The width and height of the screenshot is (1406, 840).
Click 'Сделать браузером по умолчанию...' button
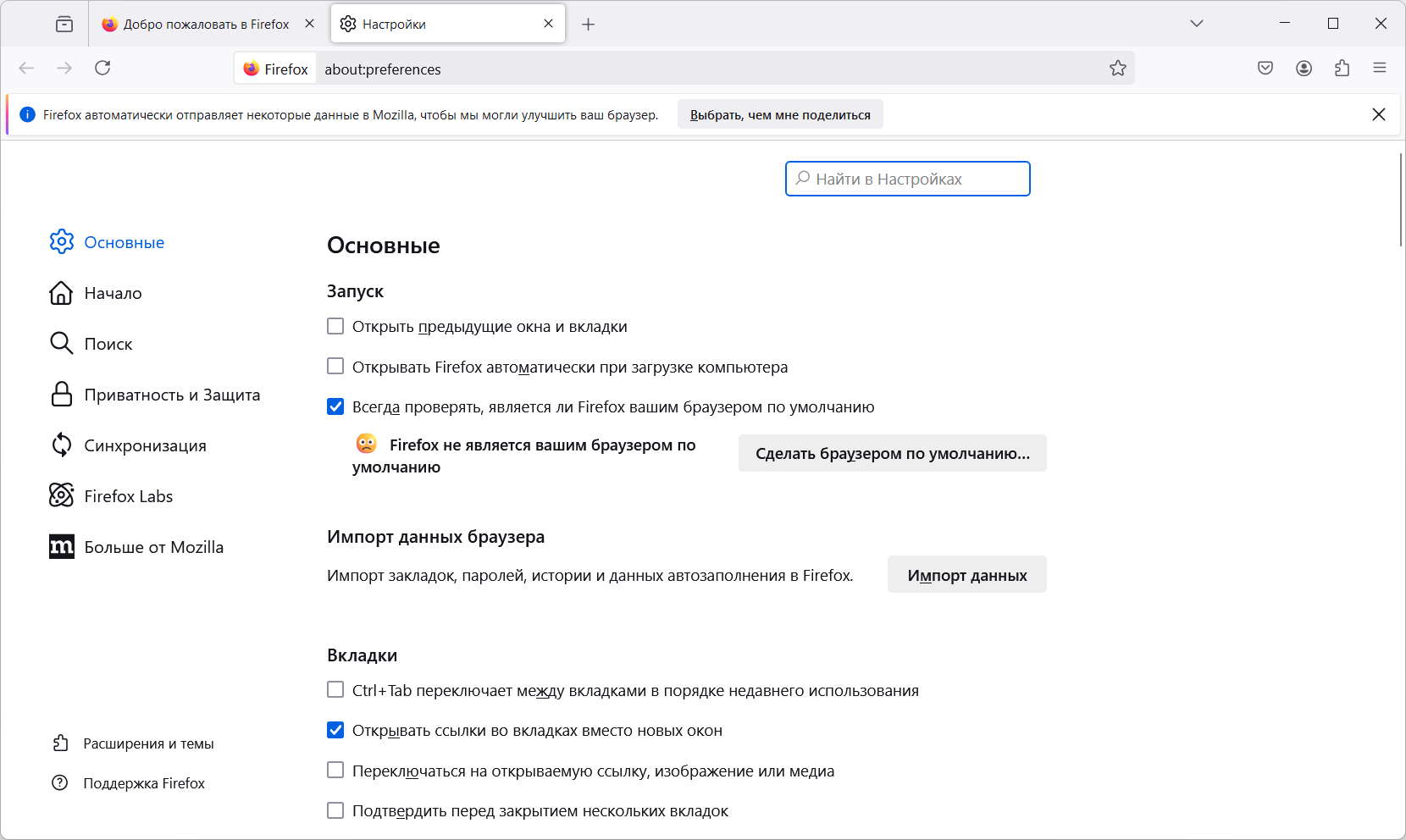pyautogui.click(x=893, y=453)
